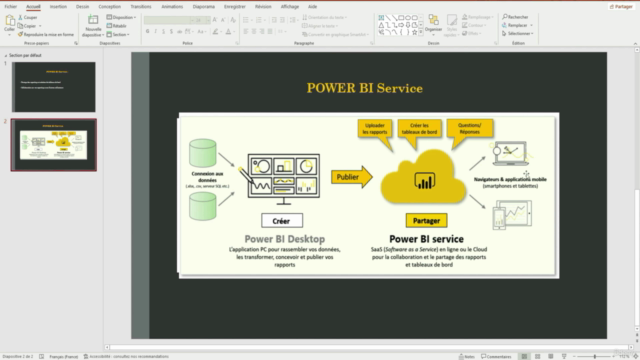
Task: Open the Notes pane
Action: point(467,356)
